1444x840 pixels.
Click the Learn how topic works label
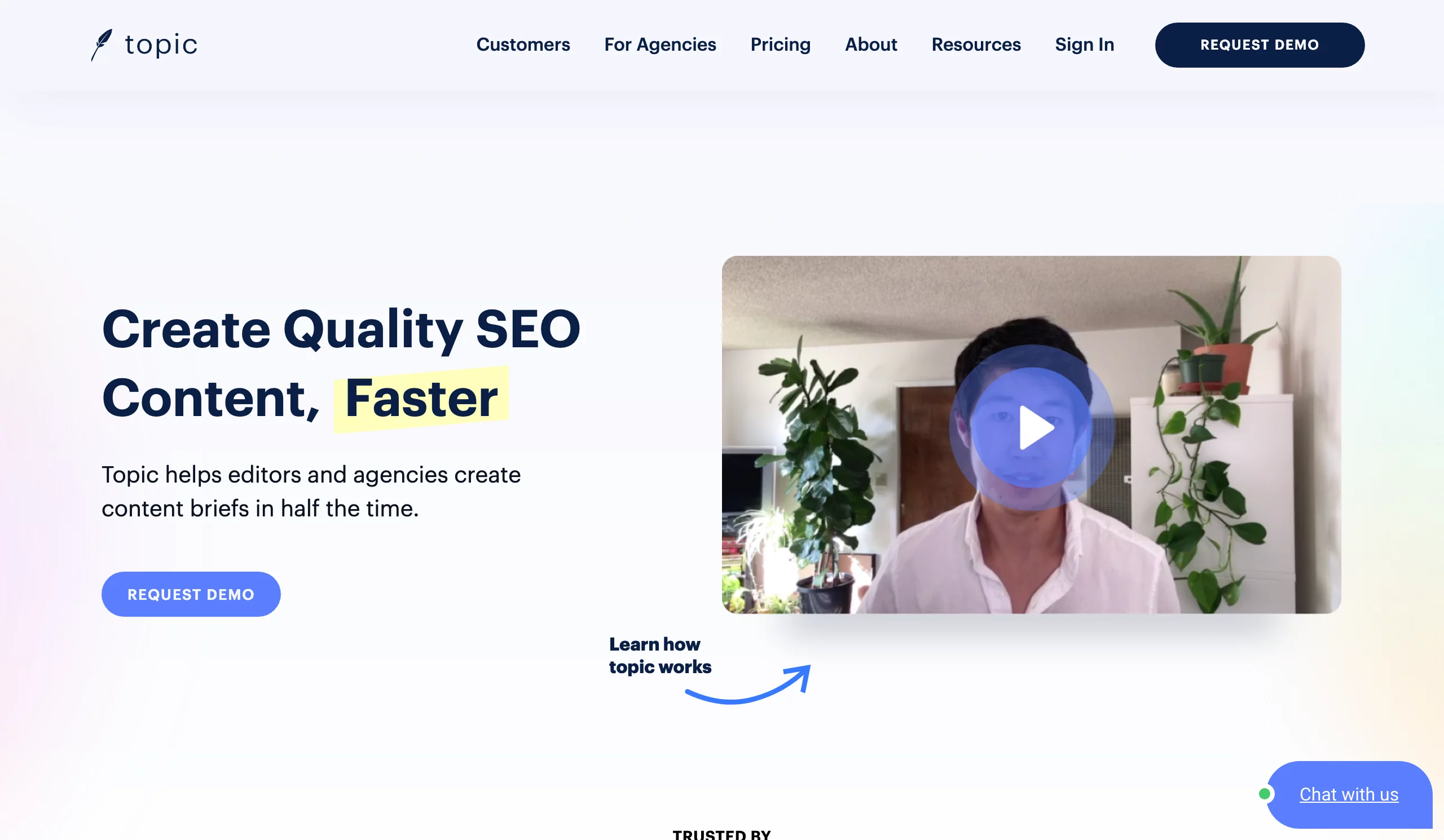point(655,655)
